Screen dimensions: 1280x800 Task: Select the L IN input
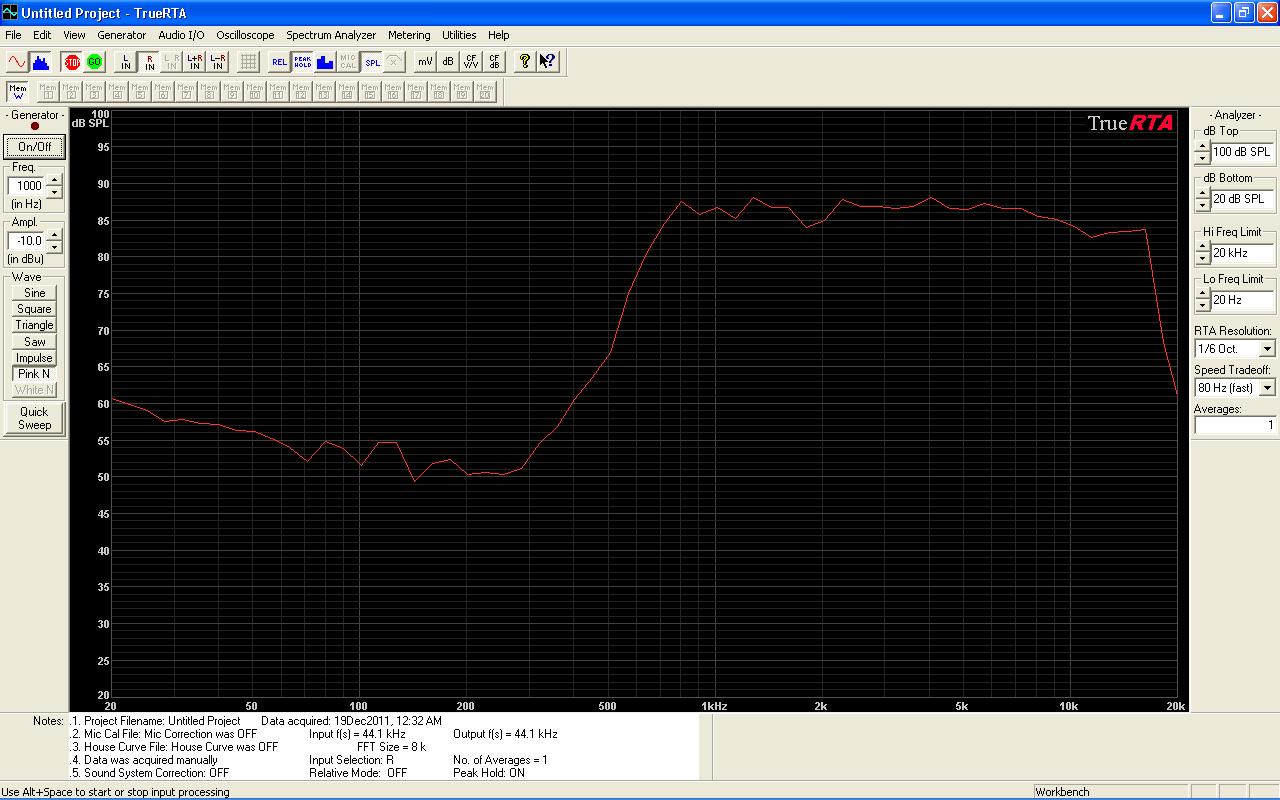click(x=126, y=62)
